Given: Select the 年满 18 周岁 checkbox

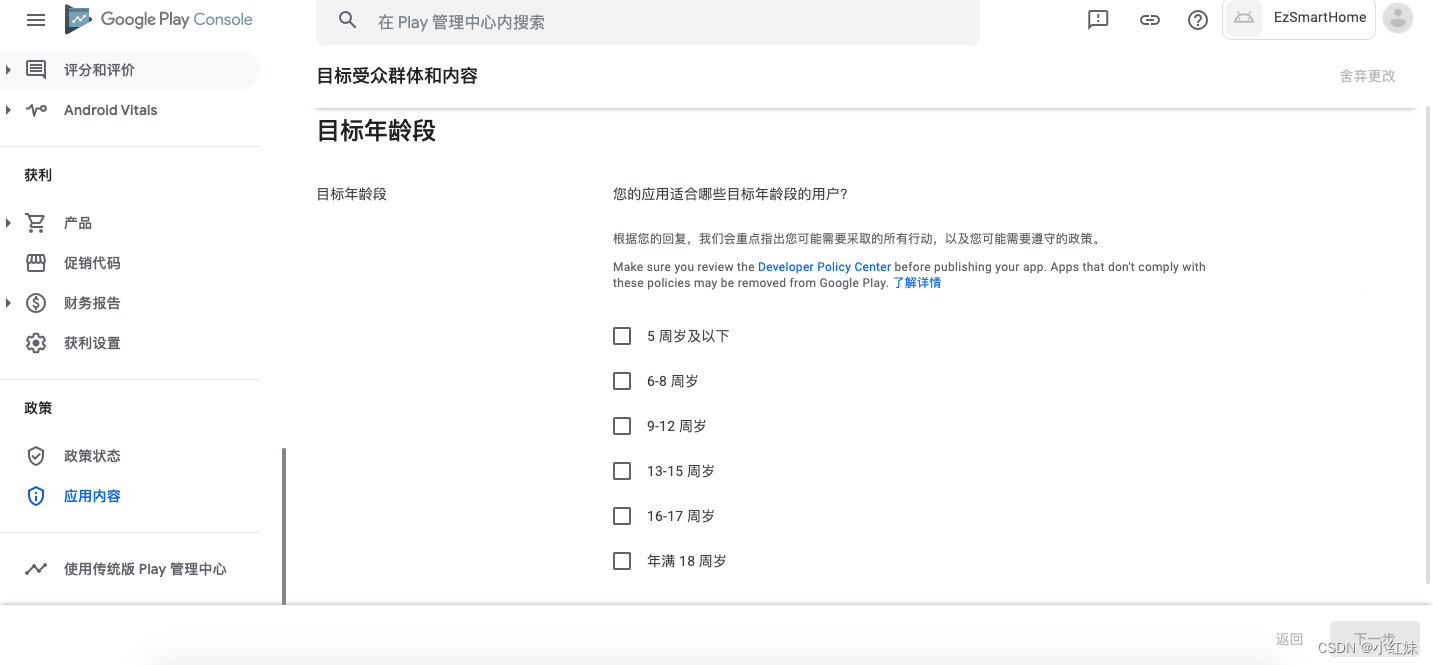Looking at the screenshot, I should pos(621,560).
